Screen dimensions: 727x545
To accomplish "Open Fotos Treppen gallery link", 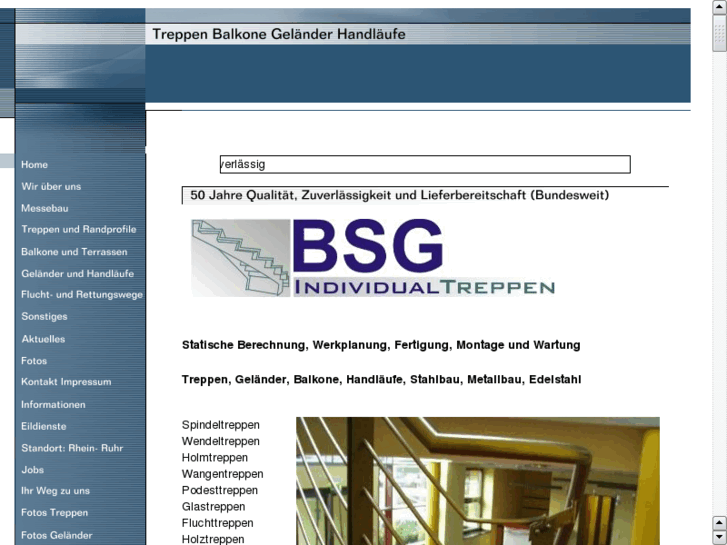I will 54,513.
